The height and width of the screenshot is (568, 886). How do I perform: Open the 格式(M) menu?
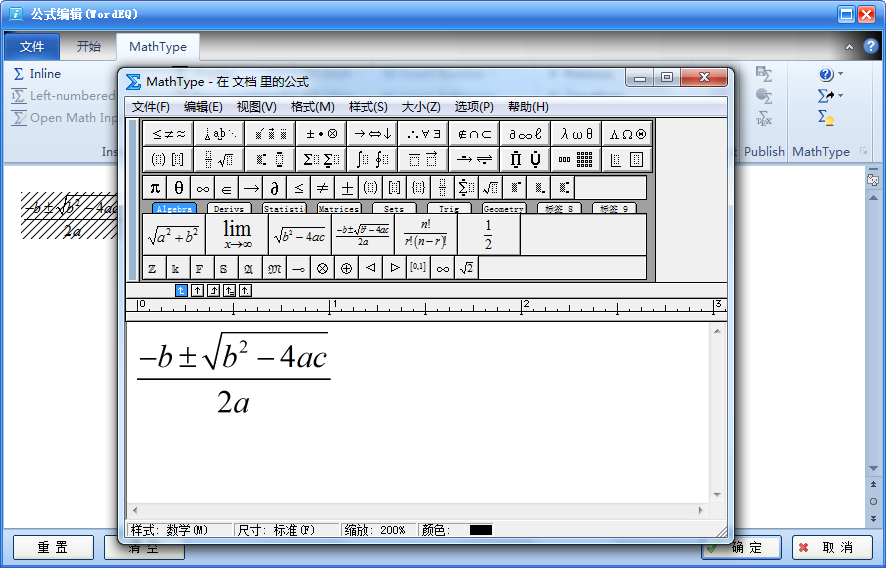tap(312, 107)
